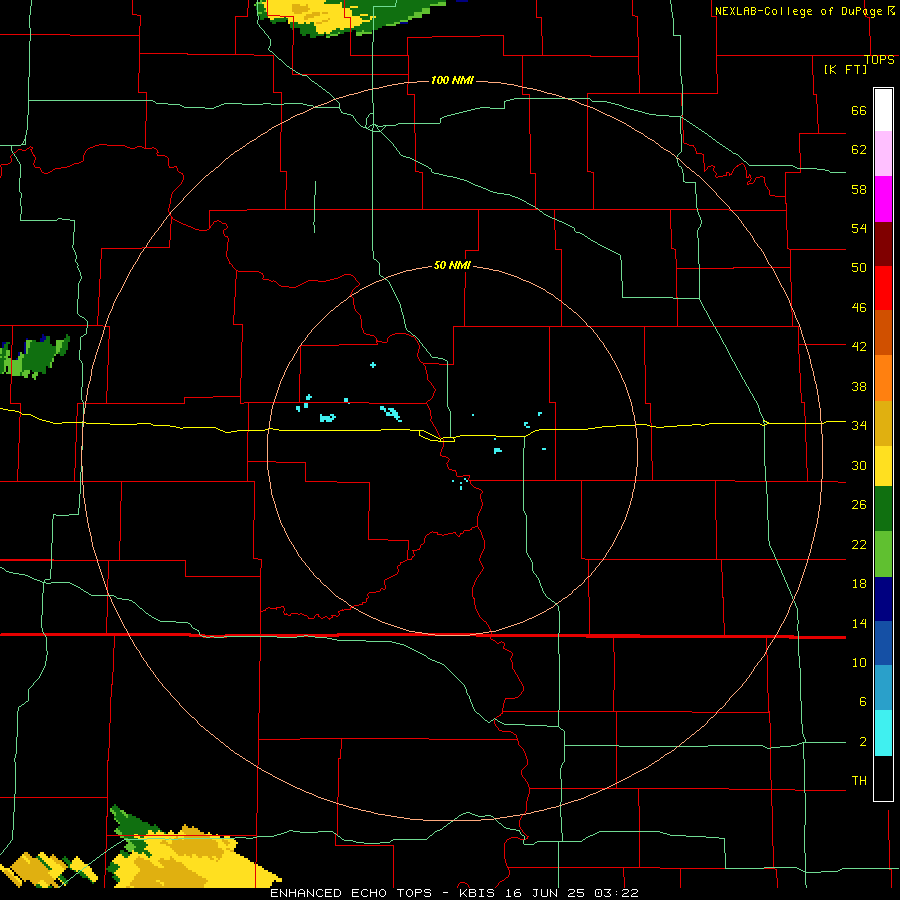Click the '58' legend value
This screenshot has height=900, width=900.
pos(859,189)
